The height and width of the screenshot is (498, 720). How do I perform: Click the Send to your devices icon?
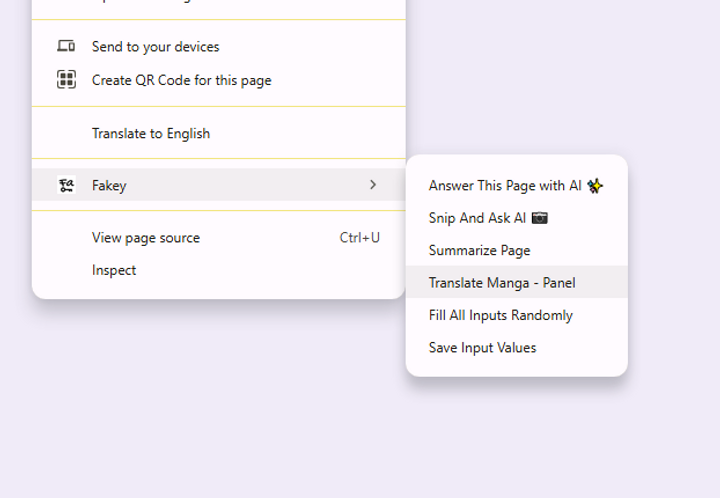click(66, 46)
